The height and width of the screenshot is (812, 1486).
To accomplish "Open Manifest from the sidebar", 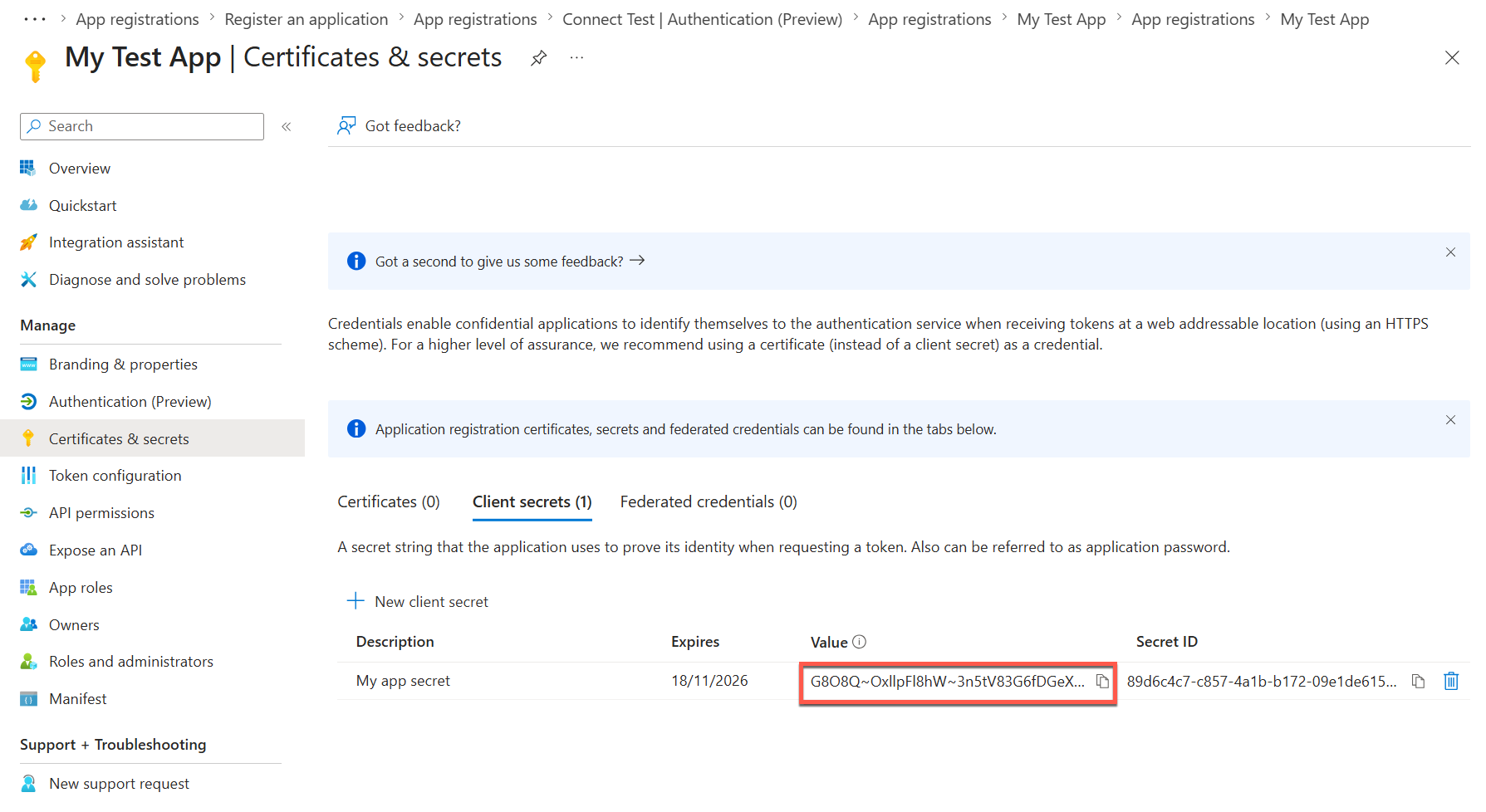I will click(78, 699).
